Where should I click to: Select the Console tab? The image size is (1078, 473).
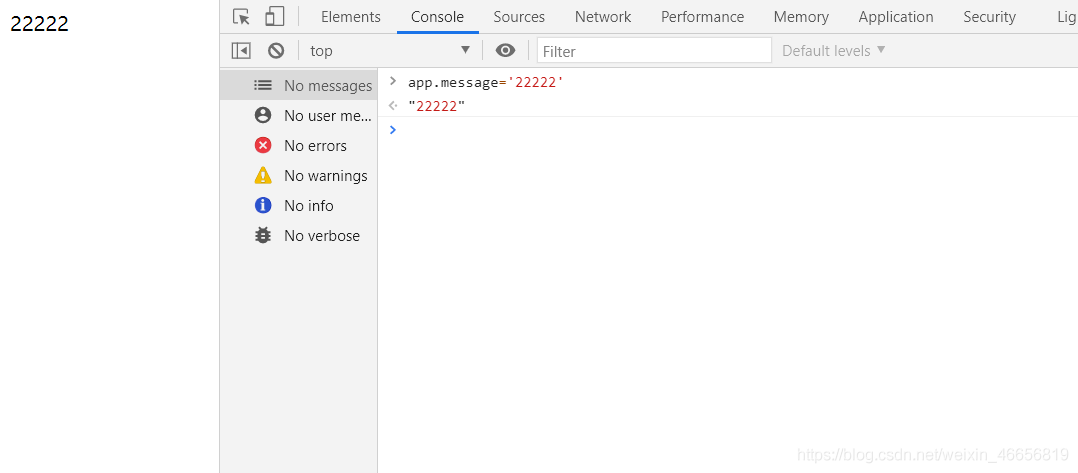click(437, 16)
